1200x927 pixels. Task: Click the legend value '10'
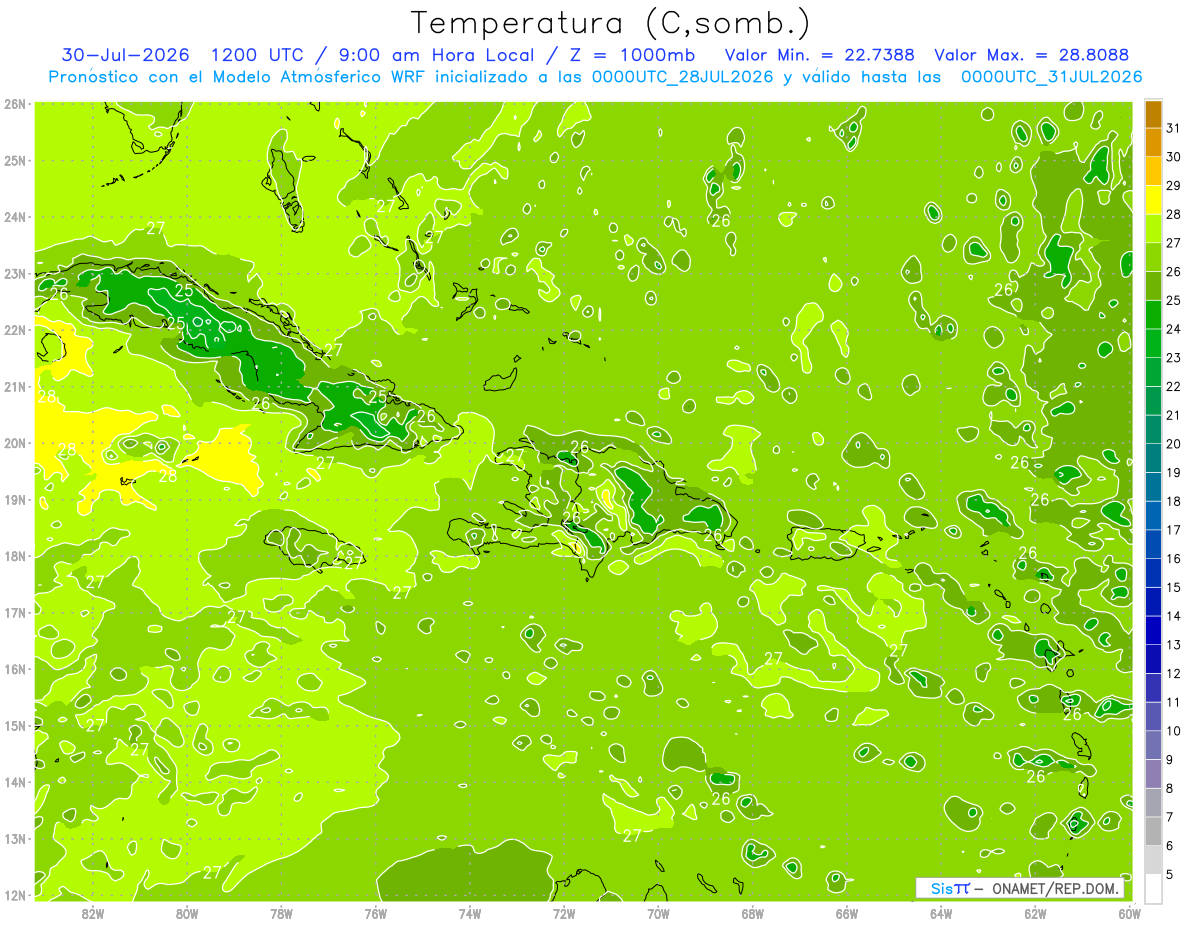click(x=1174, y=731)
